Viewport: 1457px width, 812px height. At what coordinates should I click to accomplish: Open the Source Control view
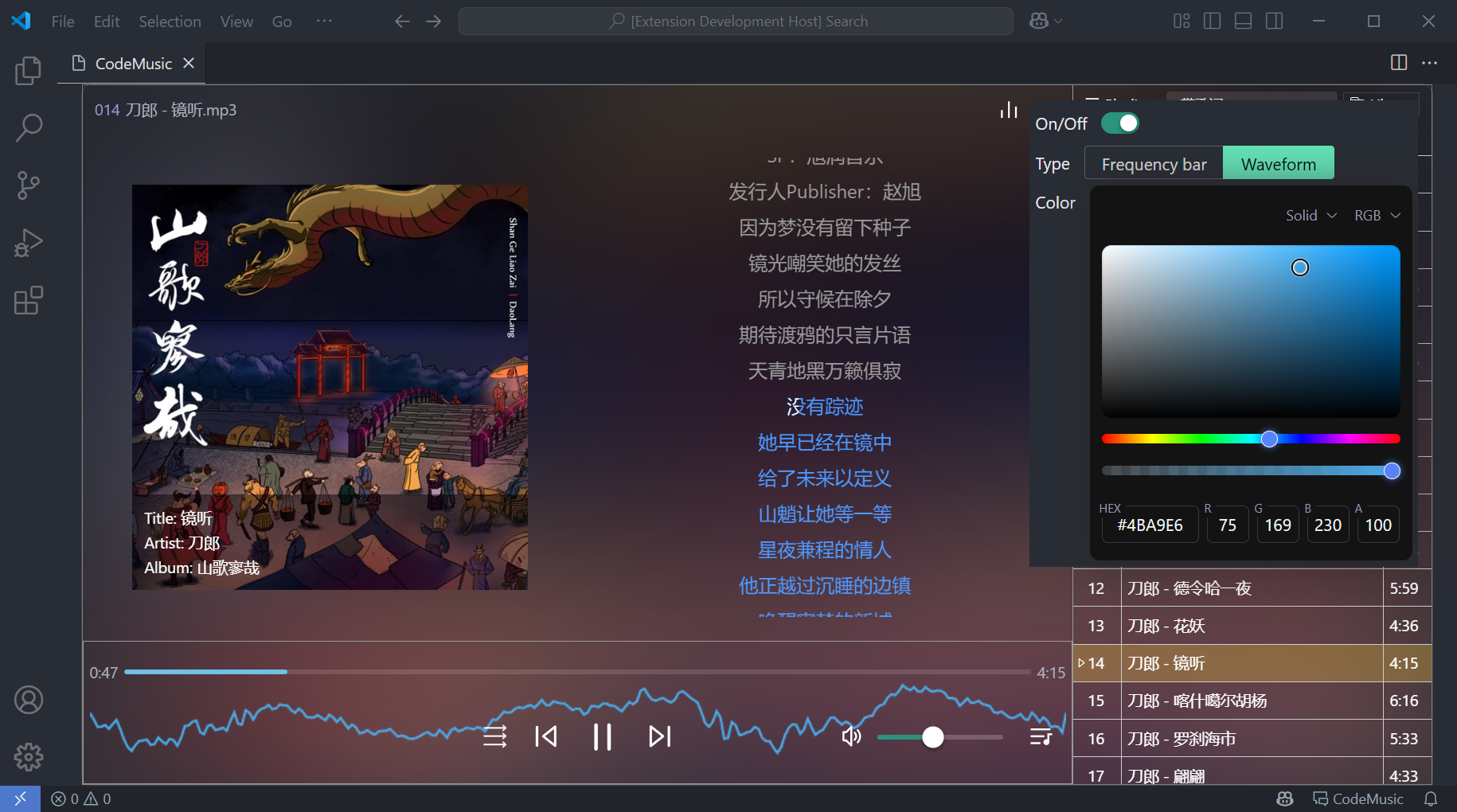coord(29,185)
